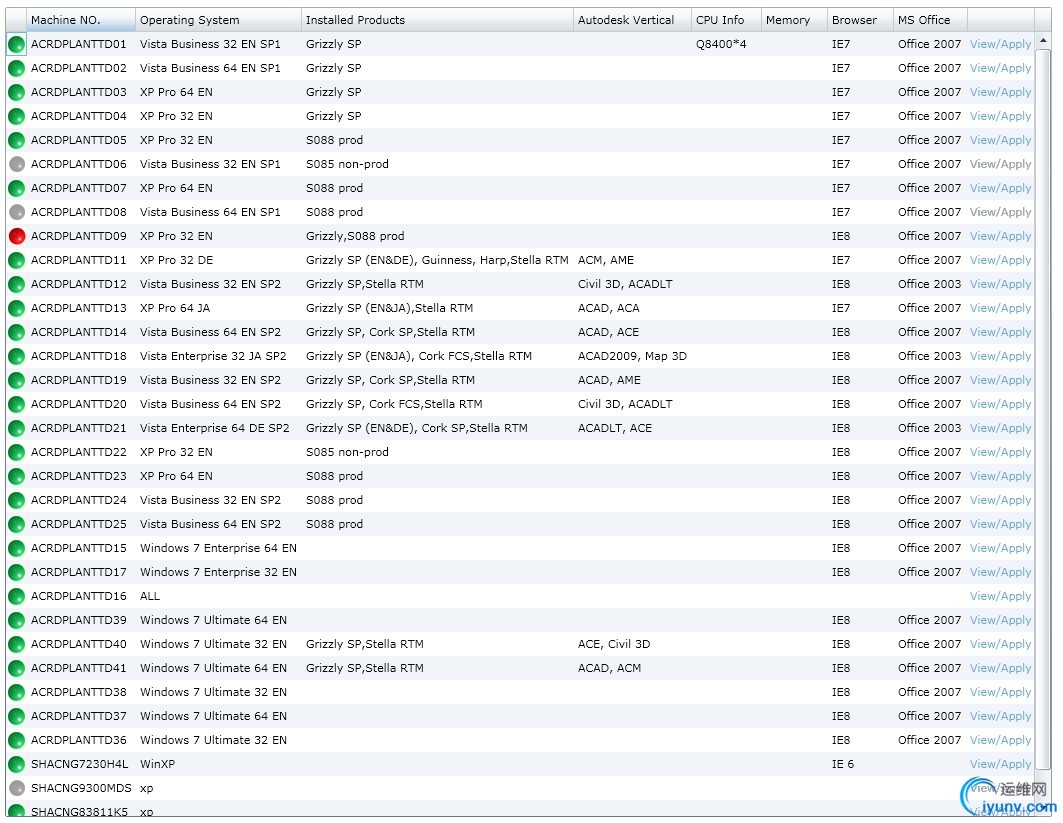The width and height of the screenshot is (1063, 823).
Task: Click green status icon for ACRDPLANTTD38
Action: click(16, 693)
